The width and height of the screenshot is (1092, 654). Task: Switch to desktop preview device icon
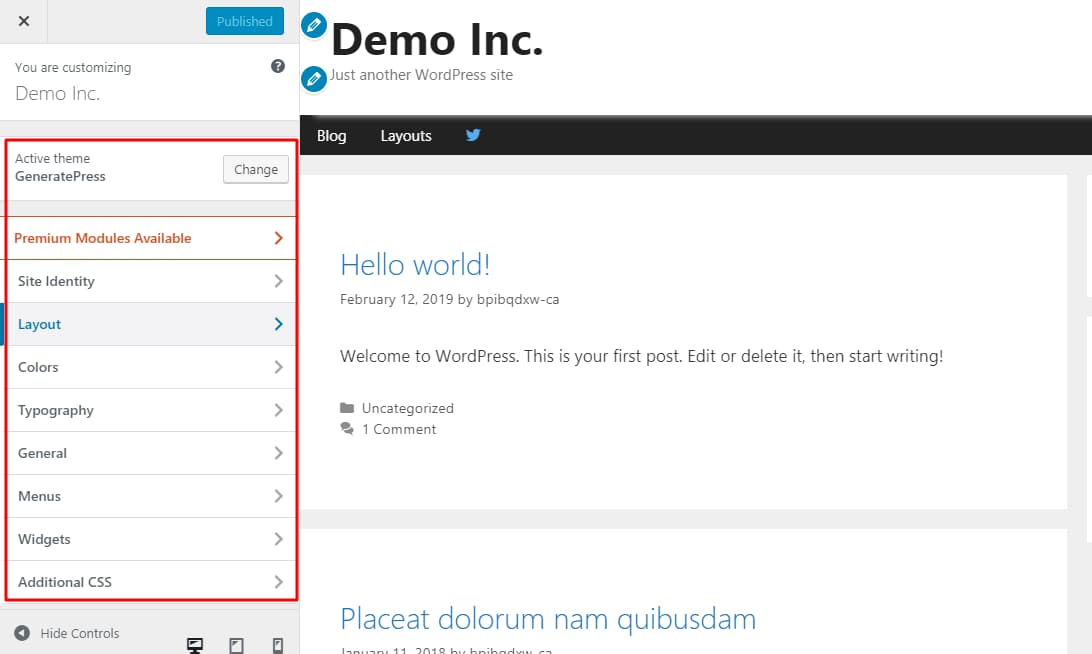point(195,645)
